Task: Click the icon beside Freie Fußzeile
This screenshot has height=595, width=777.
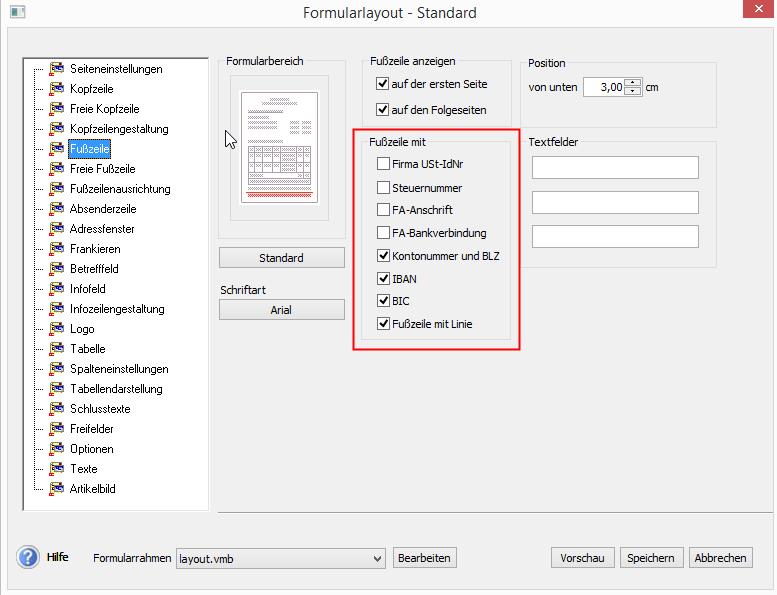Action: (x=57, y=168)
